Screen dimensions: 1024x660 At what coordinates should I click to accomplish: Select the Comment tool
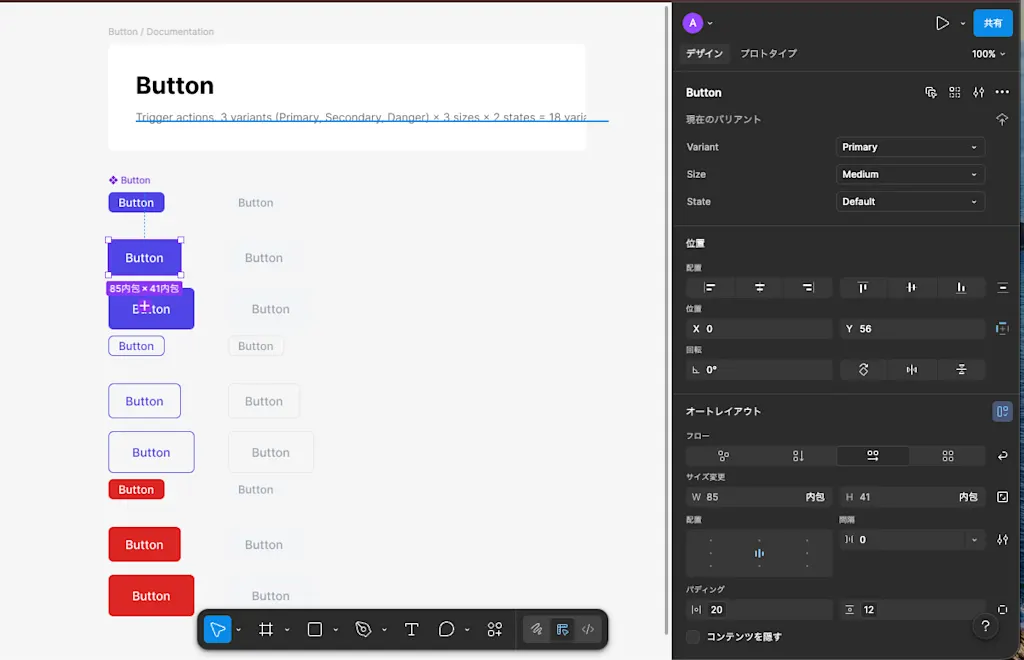446,629
